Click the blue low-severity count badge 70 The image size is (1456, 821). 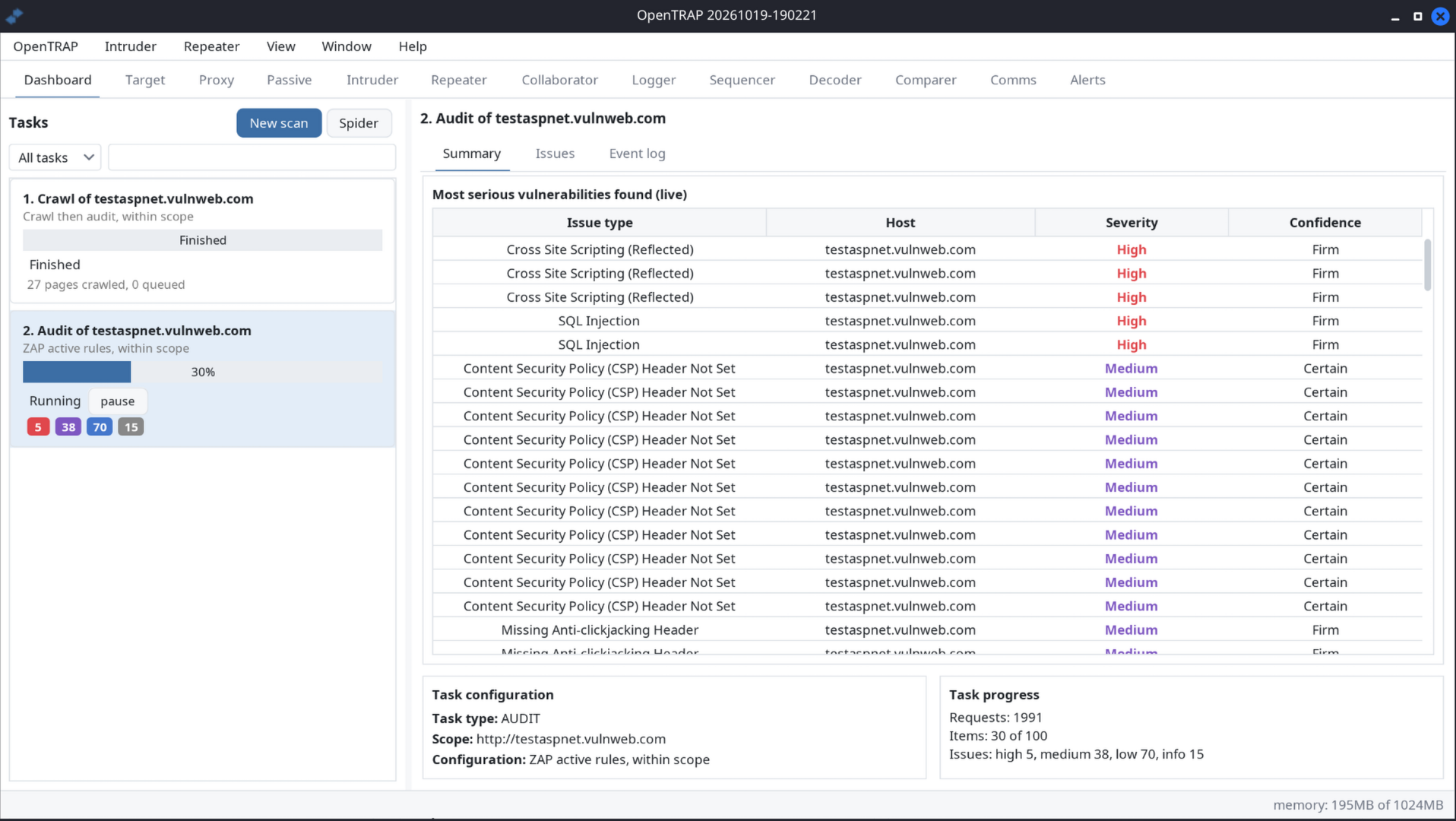pos(100,427)
